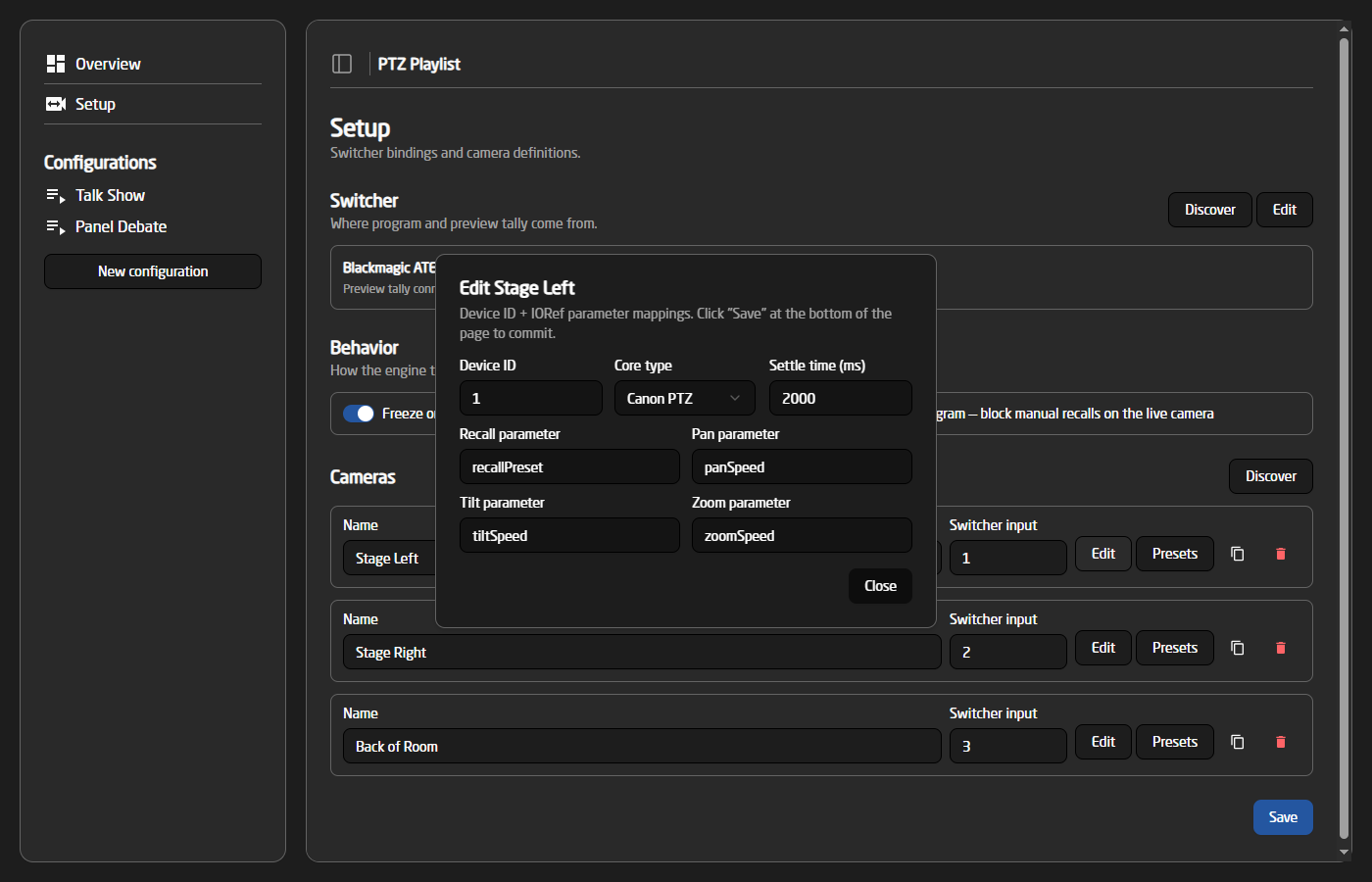Screen dimensions: 1372x882
Task: Toggle the Freeze behavior switch
Action: coord(359,414)
